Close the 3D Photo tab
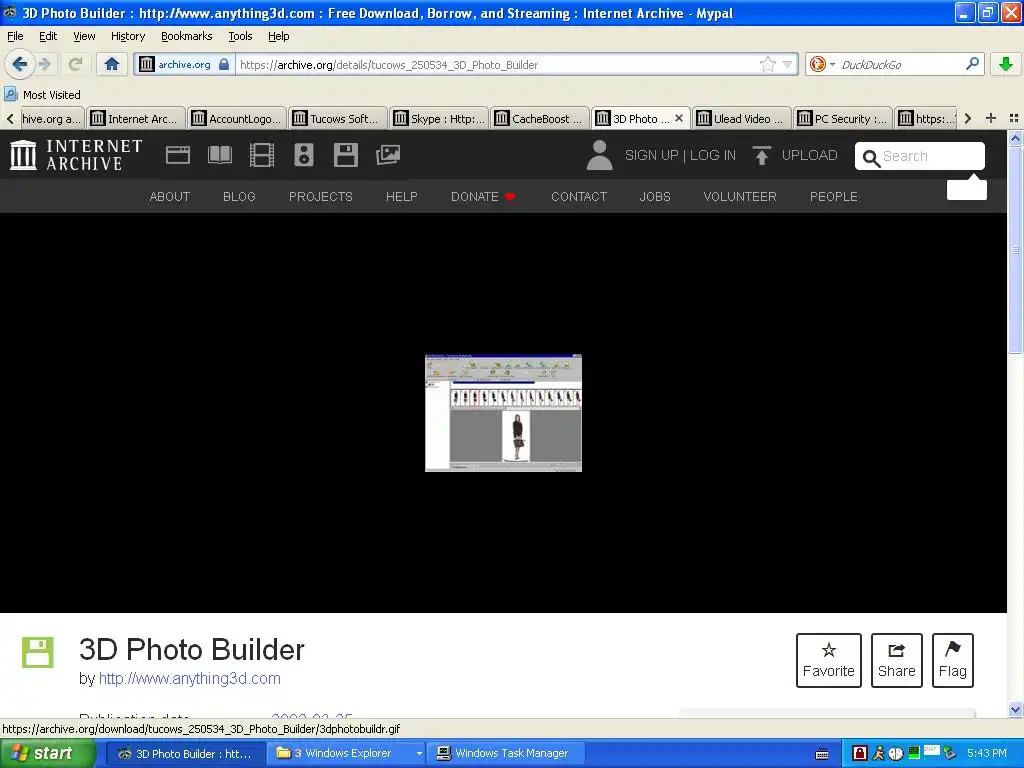The width and height of the screenshot is (1024, 768). tap(679, 118)
